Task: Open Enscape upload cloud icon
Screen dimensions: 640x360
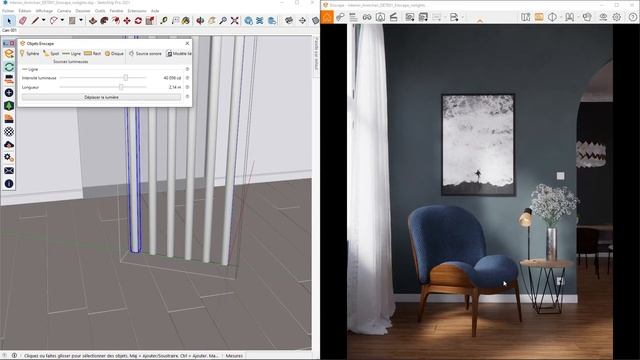Action: click(9, 144)
